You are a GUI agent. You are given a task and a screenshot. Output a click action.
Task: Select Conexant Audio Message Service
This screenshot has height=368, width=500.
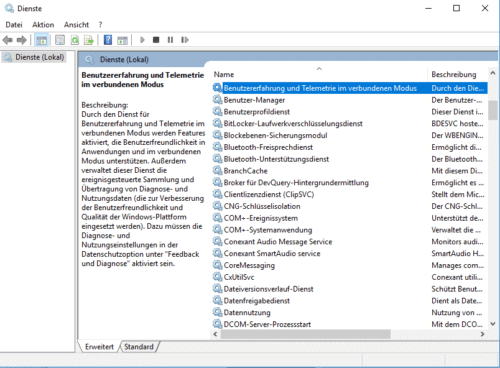[278, 242]
